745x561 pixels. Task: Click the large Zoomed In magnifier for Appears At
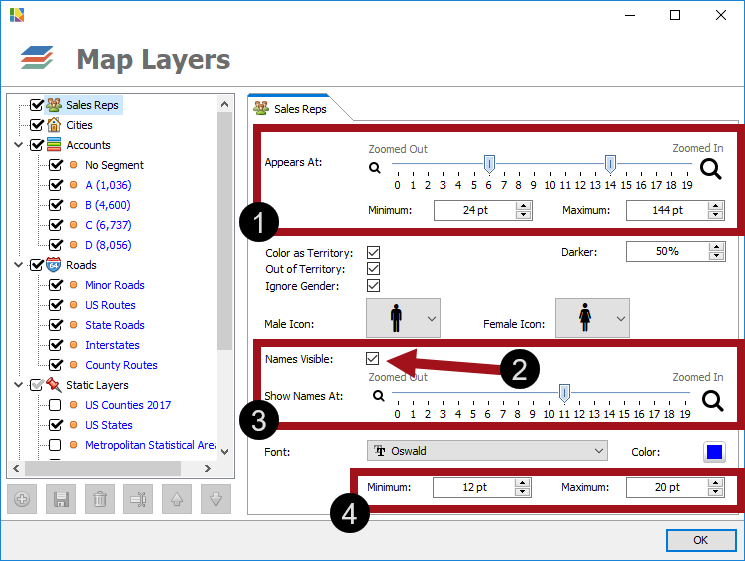[711, 168]
